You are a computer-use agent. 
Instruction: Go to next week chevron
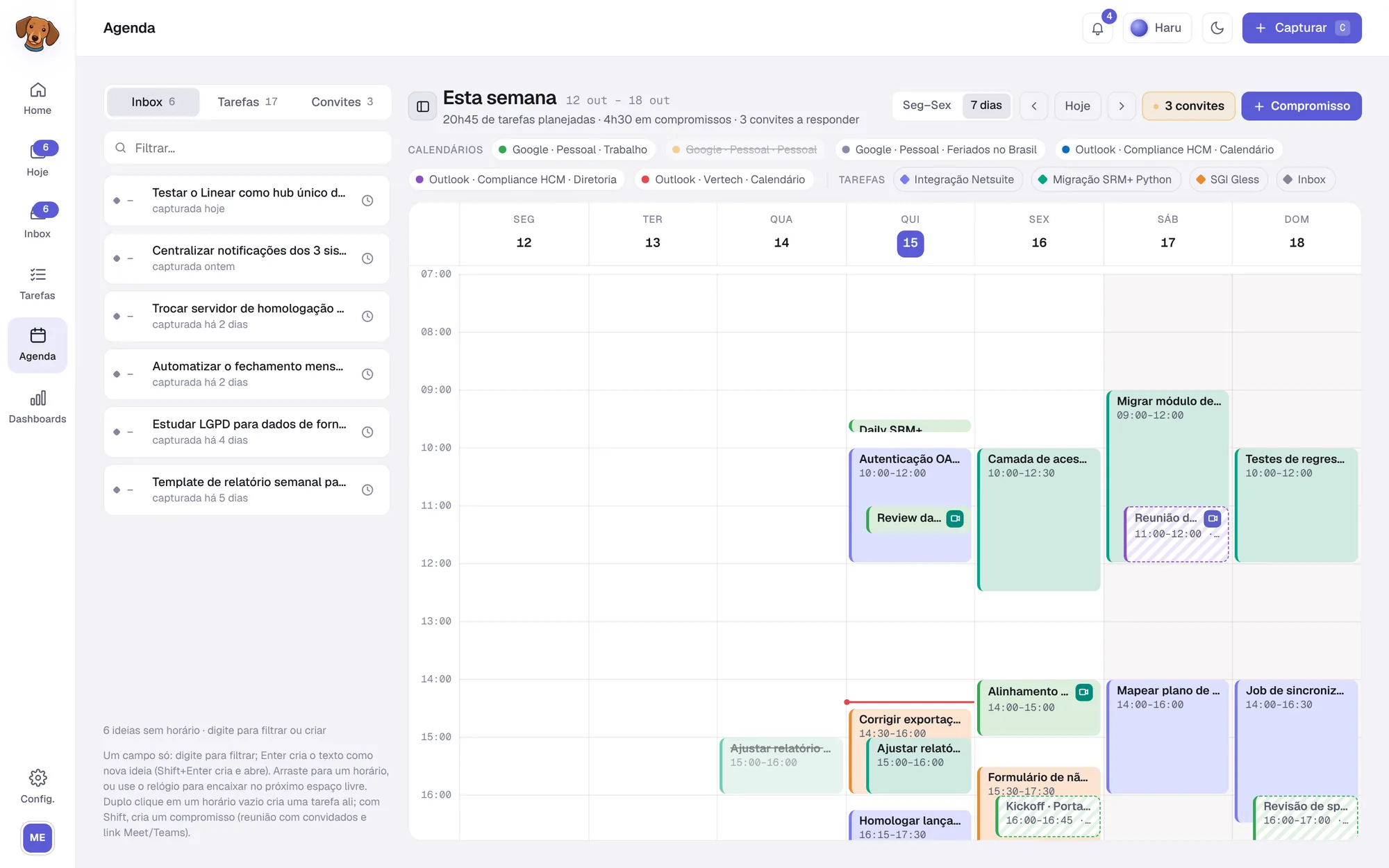click(1121, 106)
